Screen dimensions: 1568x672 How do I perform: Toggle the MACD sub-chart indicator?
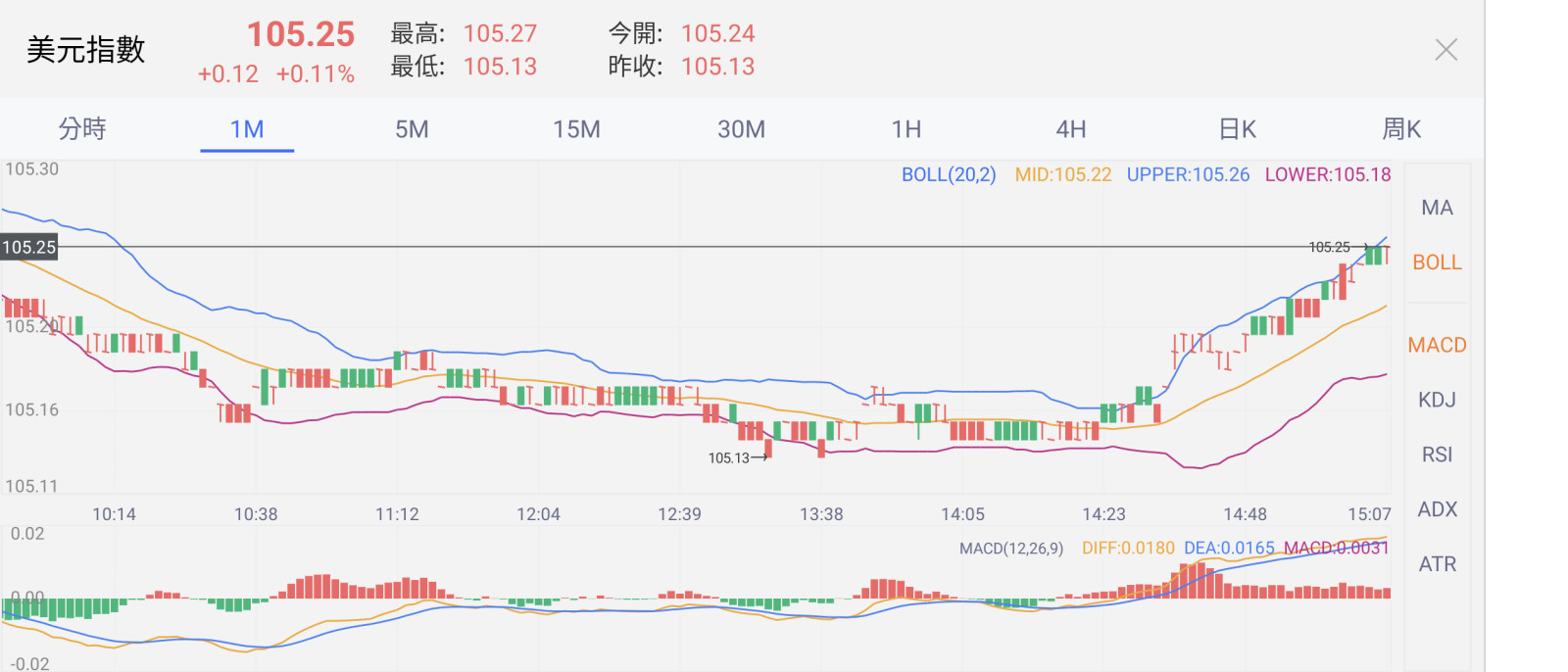pyautogui.click(x=1437, y=345)
